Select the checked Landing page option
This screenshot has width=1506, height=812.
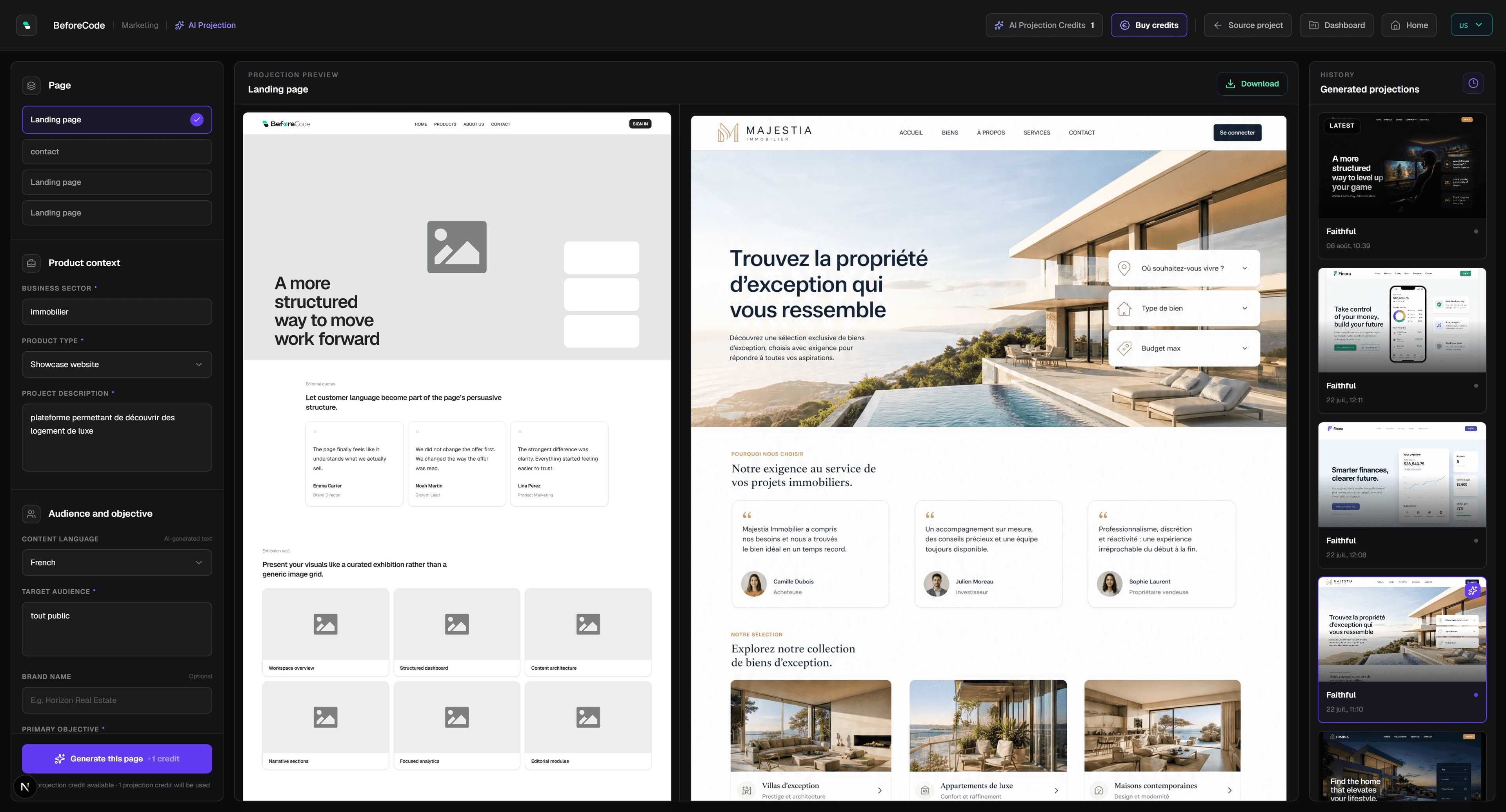(117, 120)
